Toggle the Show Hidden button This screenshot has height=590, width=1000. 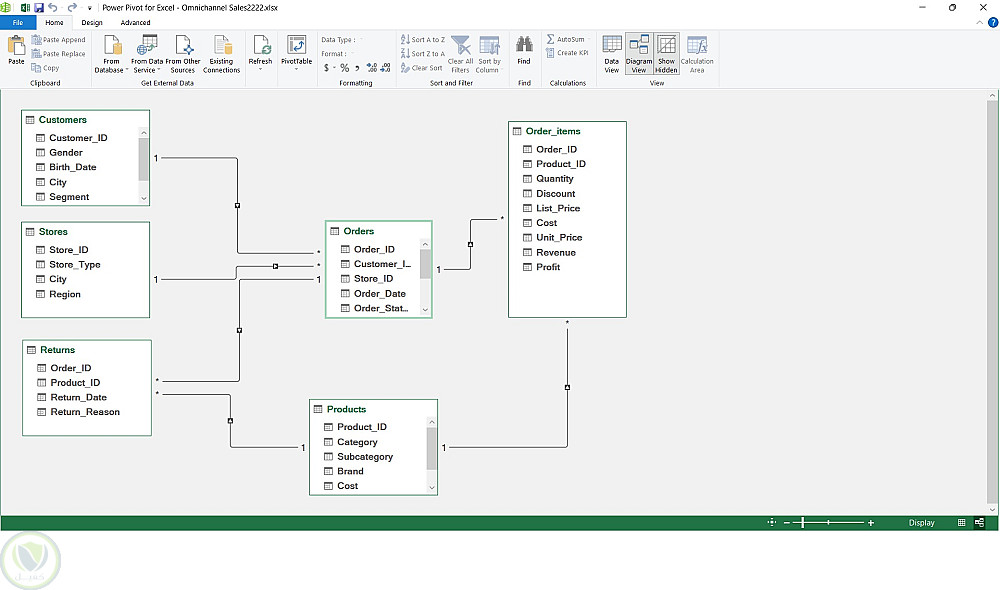pyautogui.click(x=667, y=53)
